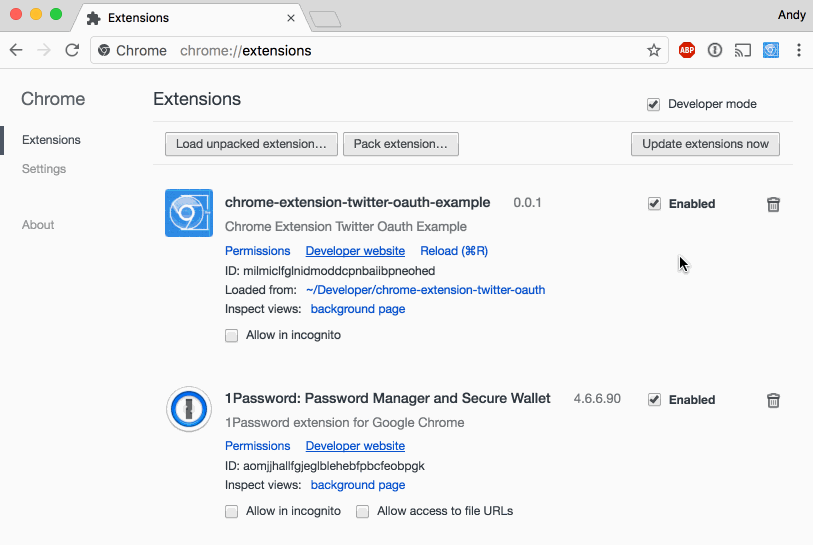Click the ID aomjjhallfgjeglblehebfpbcfeobpgk text
The height and width of the screenshot is (545, 813).
tap(325, 466)
